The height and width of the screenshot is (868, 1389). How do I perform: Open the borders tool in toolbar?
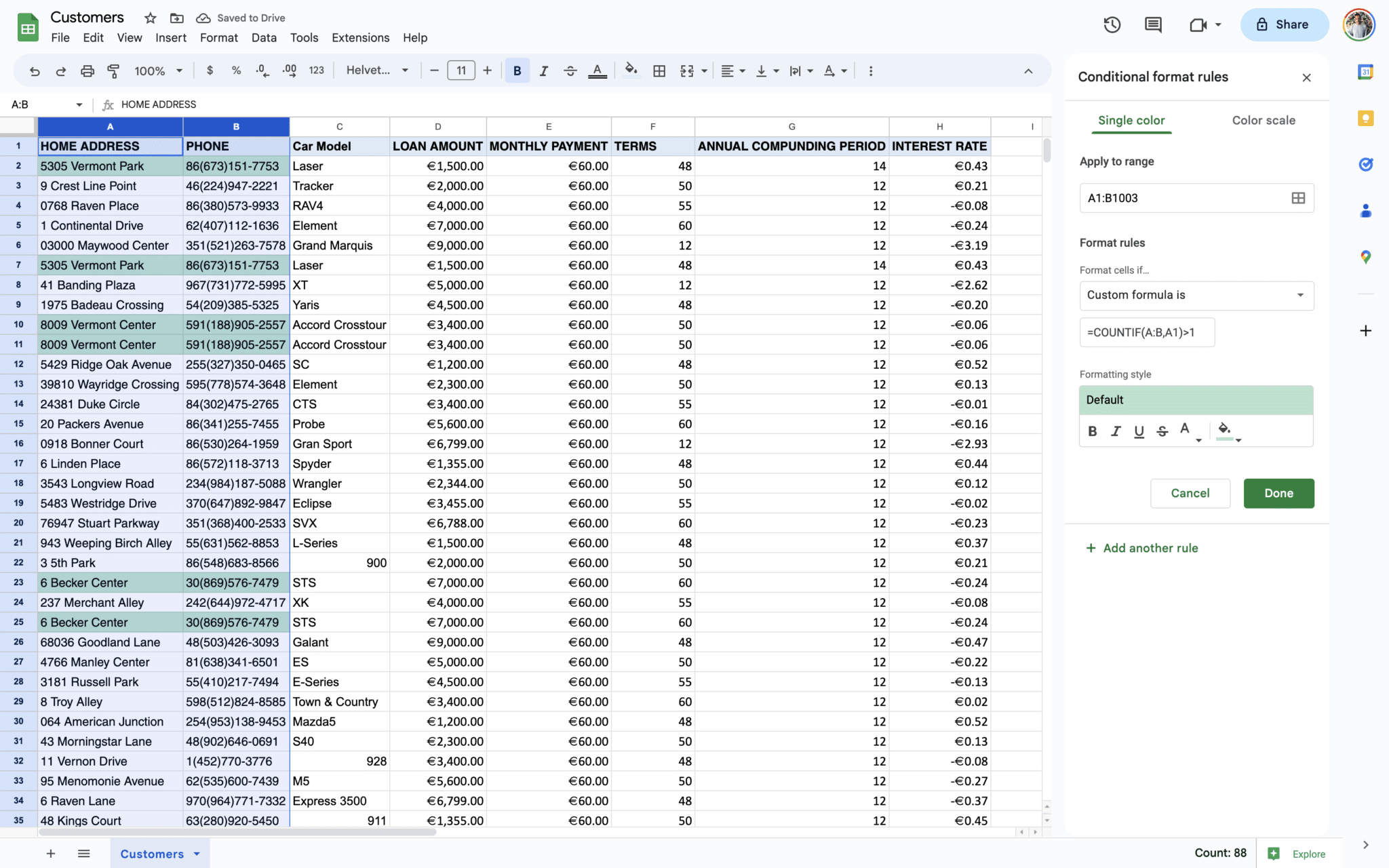coord(659,71)
